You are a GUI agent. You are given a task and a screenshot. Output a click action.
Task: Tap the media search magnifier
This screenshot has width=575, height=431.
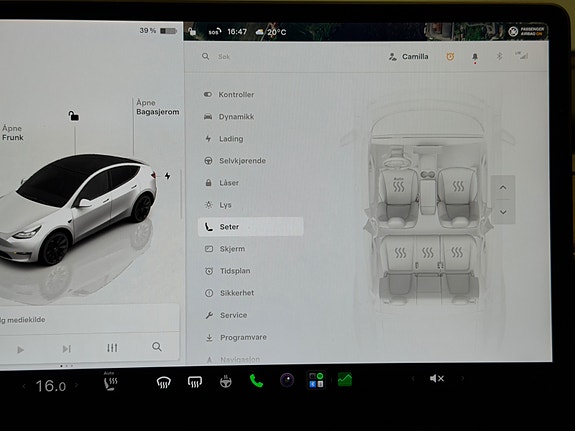pos(157,347)
